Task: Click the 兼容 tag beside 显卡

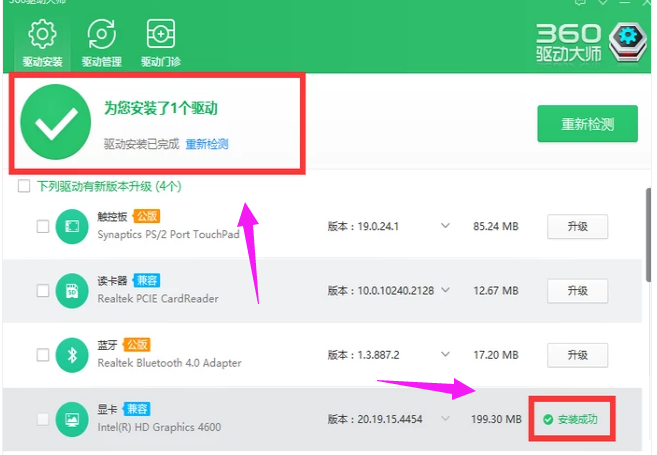Action: point(137,409)
